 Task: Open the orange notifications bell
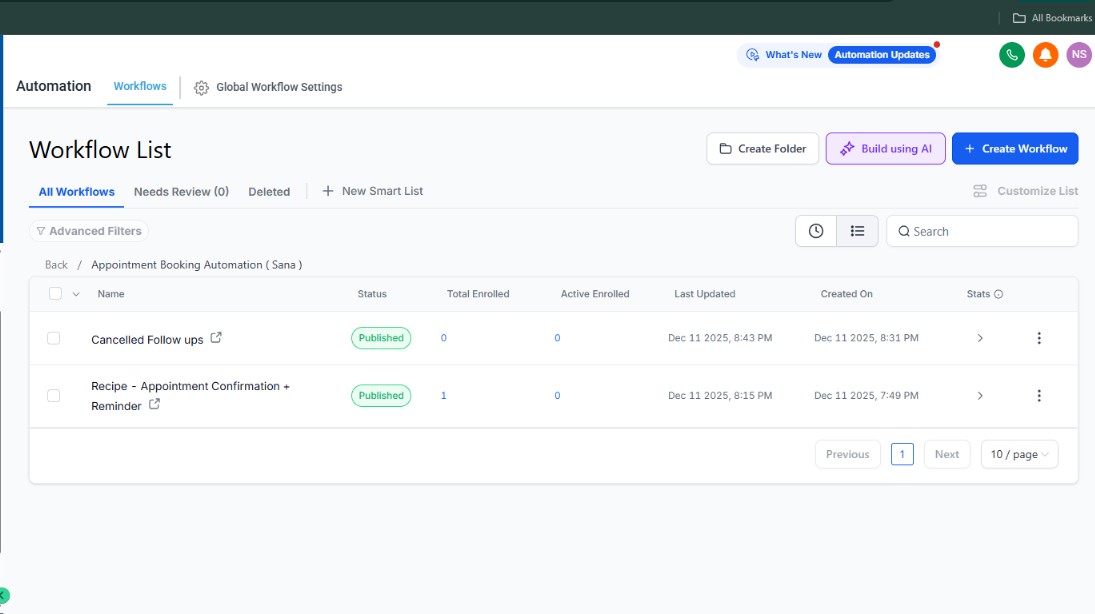coord(1045,55)
